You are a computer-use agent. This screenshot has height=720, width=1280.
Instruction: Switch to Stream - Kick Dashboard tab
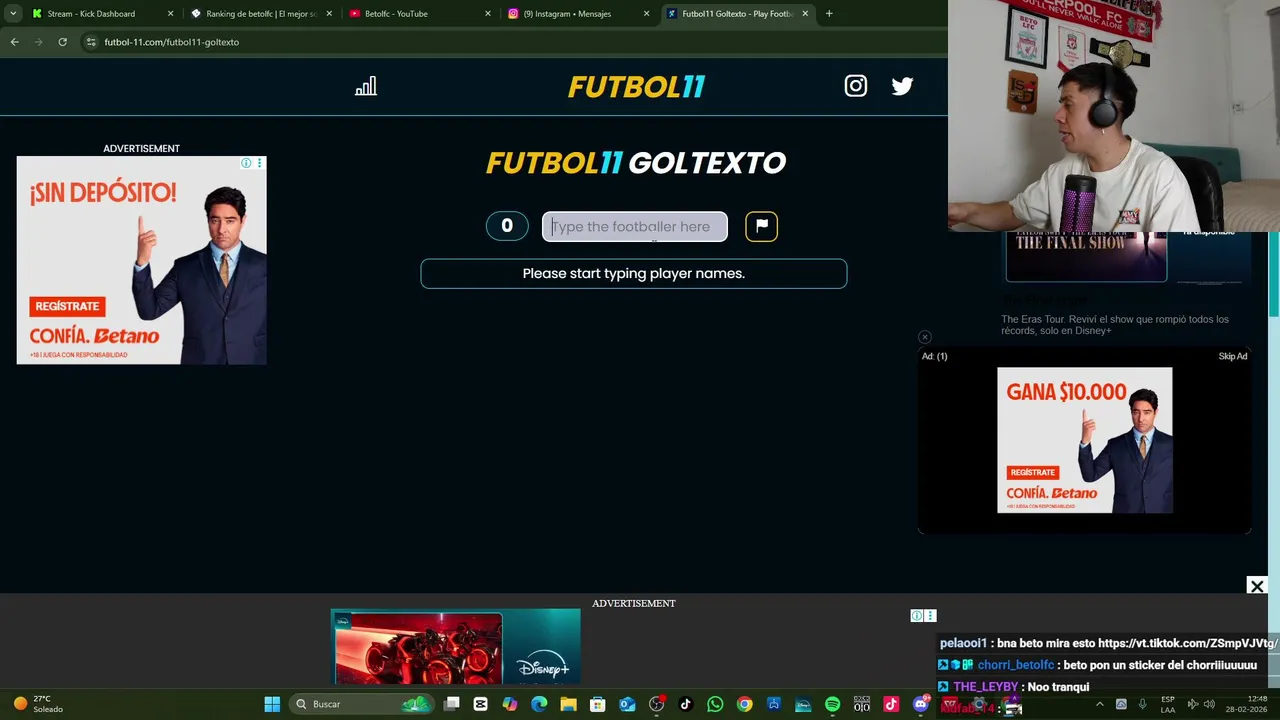click(x=100, y=14)
